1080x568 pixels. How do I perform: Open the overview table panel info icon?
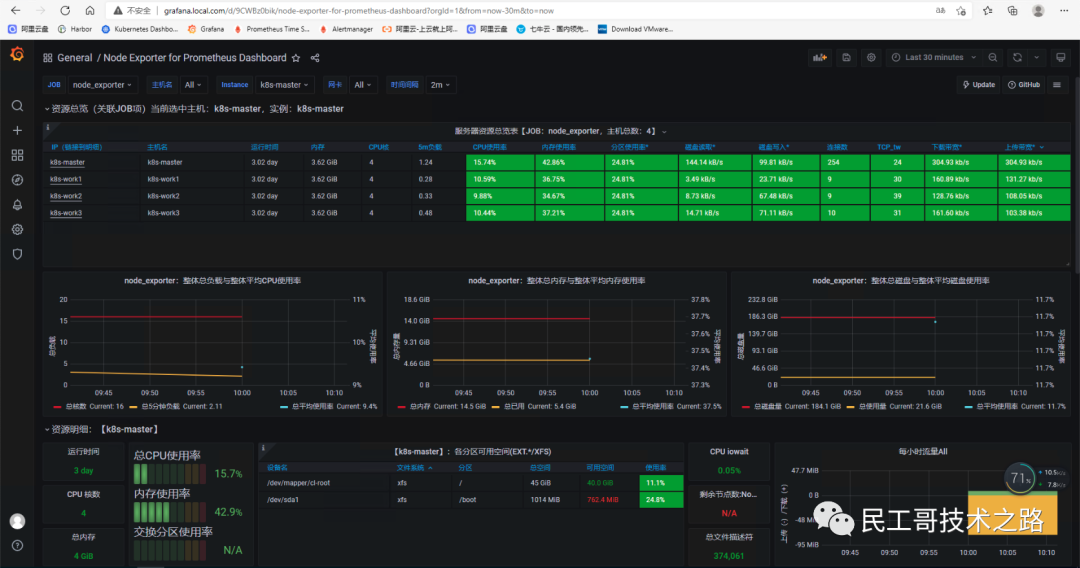48,127
